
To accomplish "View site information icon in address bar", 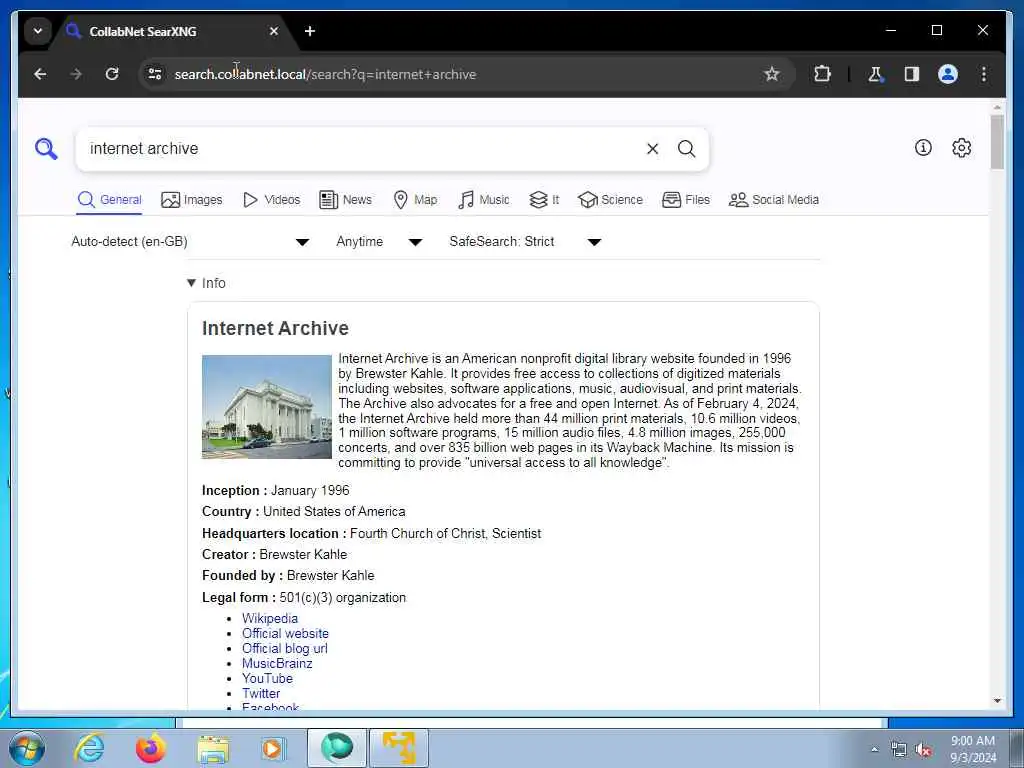I will coord(155,74).
